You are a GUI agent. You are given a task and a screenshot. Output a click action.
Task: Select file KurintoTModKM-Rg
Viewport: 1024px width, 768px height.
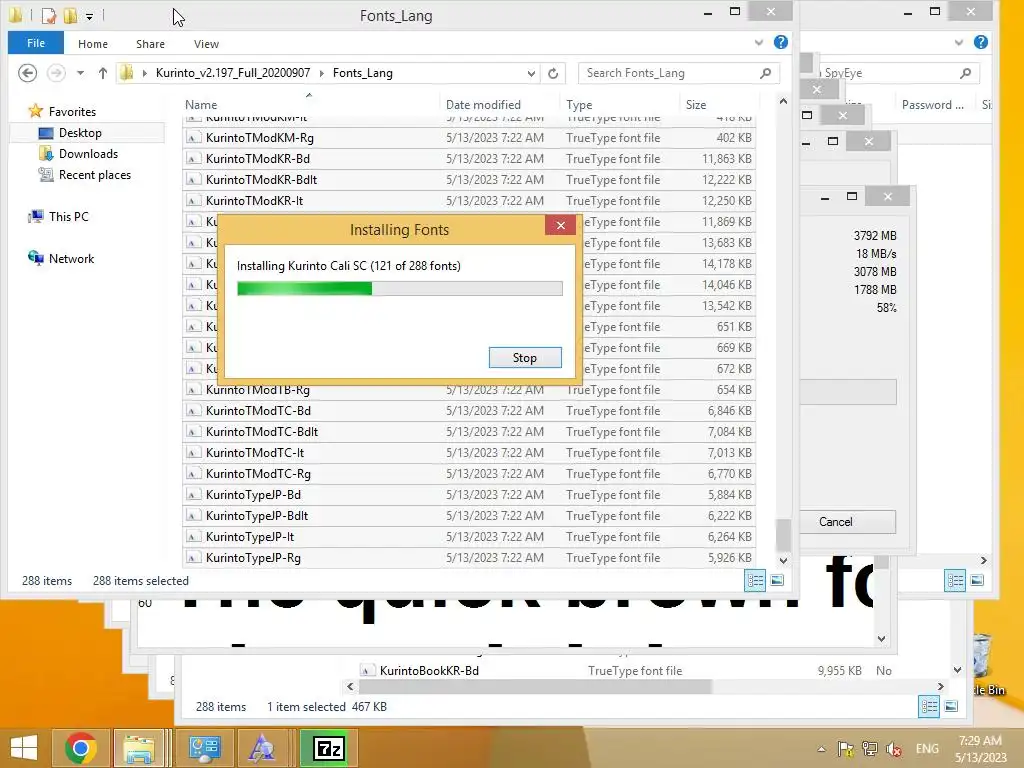click(469, 138)
